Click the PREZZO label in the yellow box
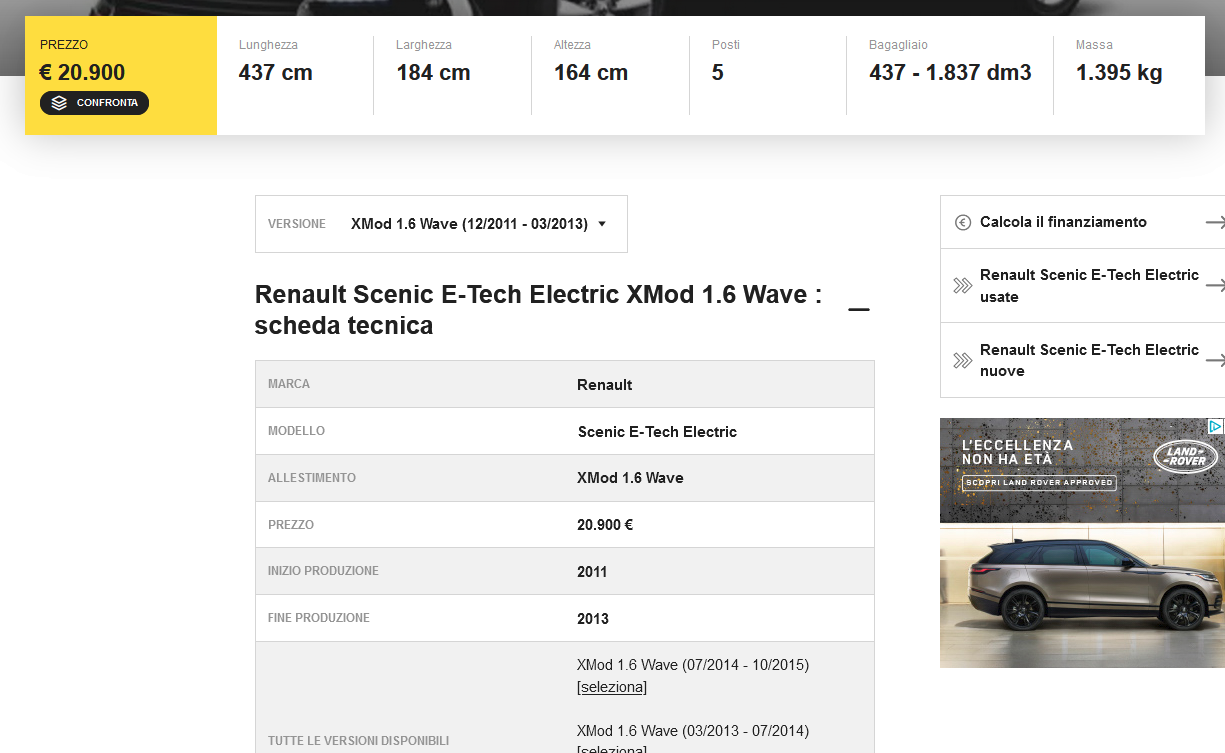This screenshot has width=1225, height=753. pos(64,45)
